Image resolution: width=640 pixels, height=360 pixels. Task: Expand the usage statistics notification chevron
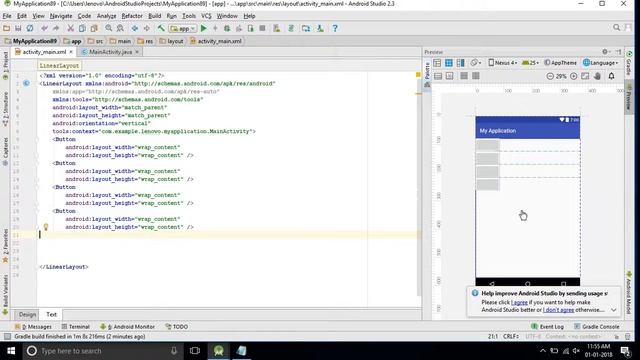coord(613,310)
